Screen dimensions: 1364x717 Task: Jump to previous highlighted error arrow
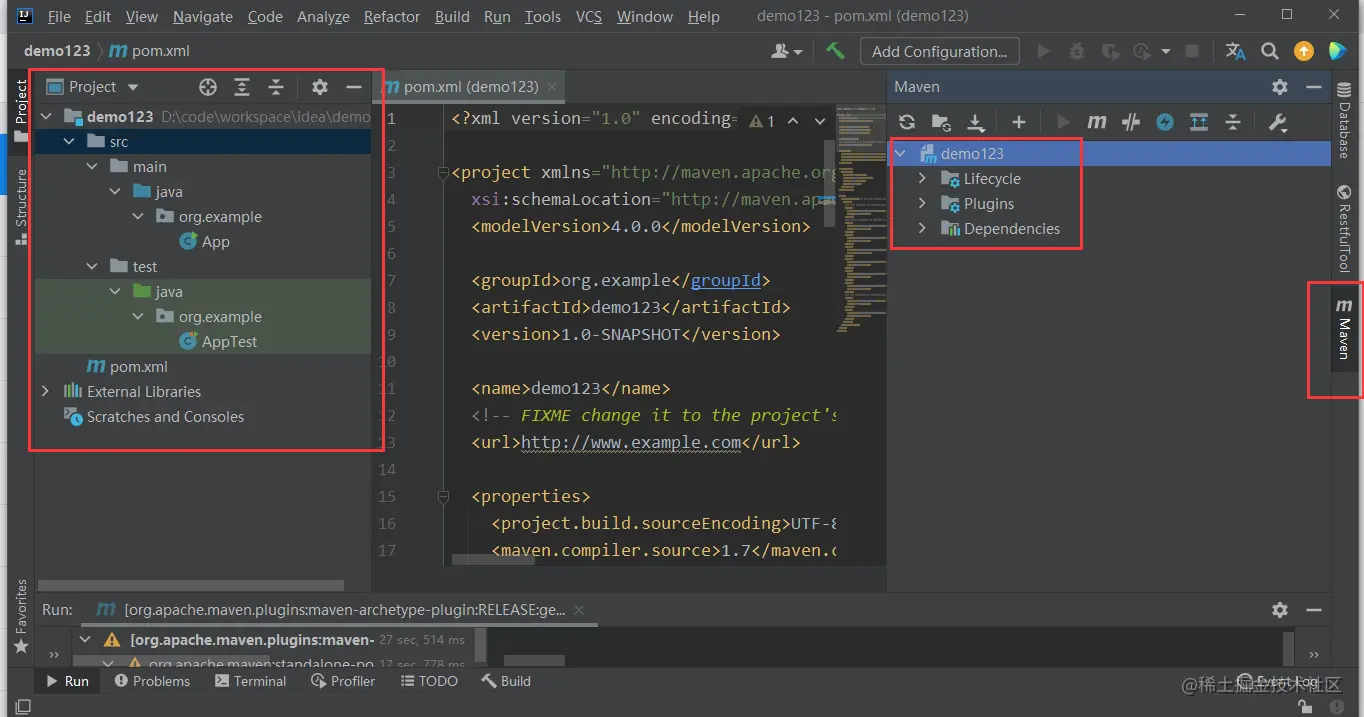coord(793,121)
